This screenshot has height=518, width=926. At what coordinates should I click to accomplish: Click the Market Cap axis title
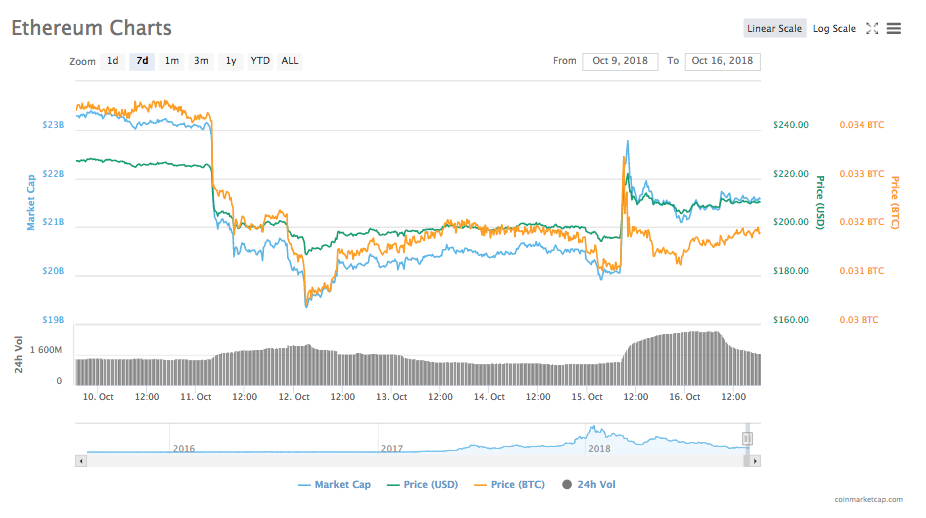point(31,203)
